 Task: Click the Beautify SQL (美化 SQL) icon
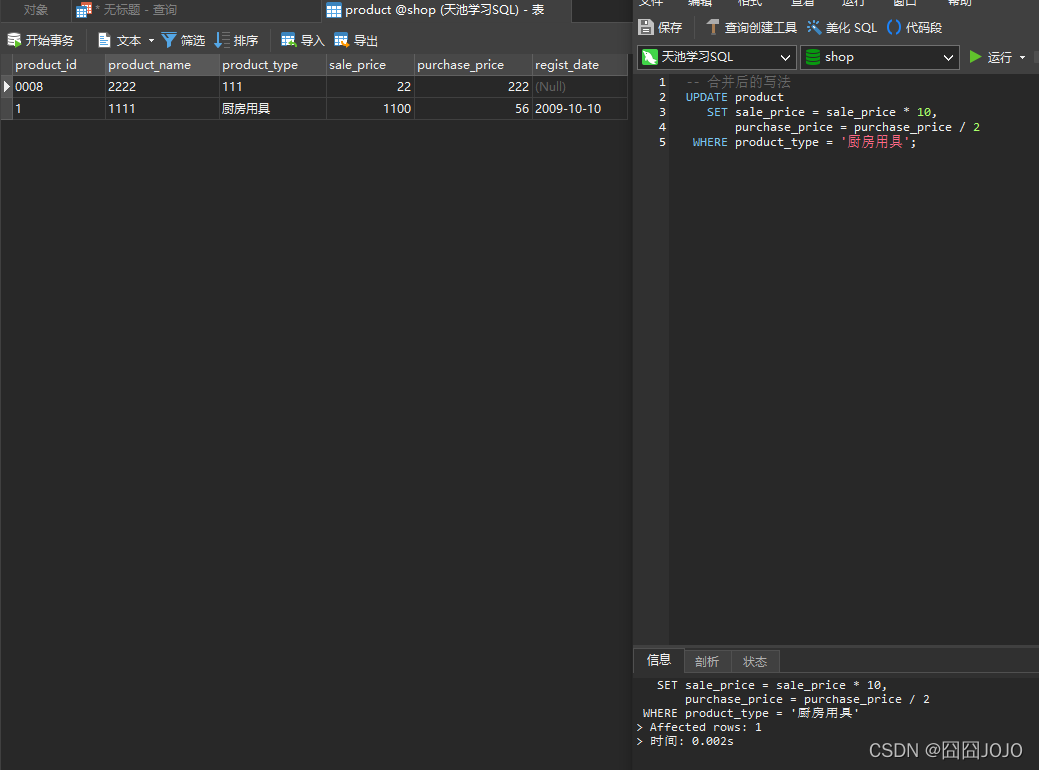814,27
